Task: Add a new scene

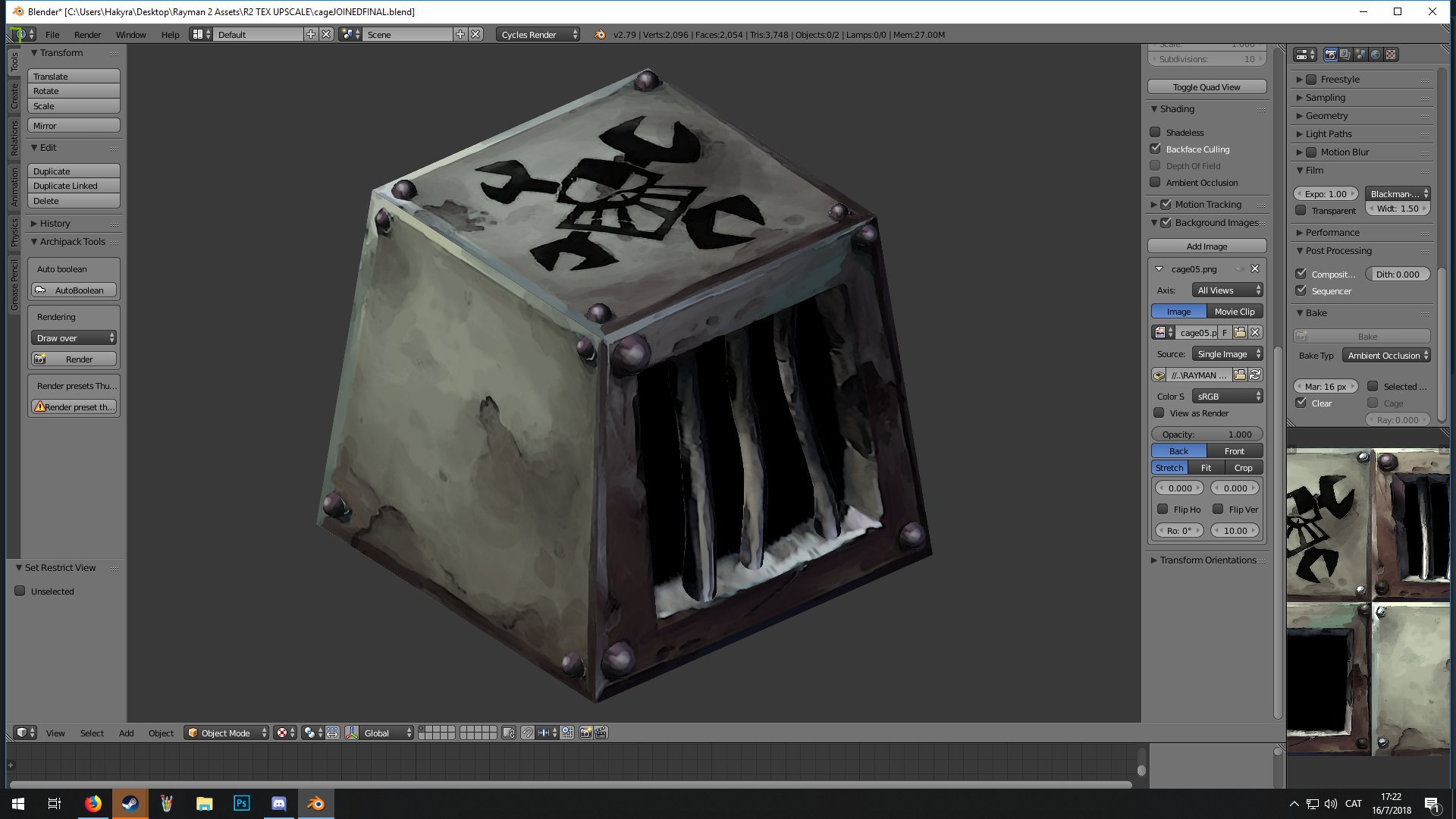Action: (460, 34)
